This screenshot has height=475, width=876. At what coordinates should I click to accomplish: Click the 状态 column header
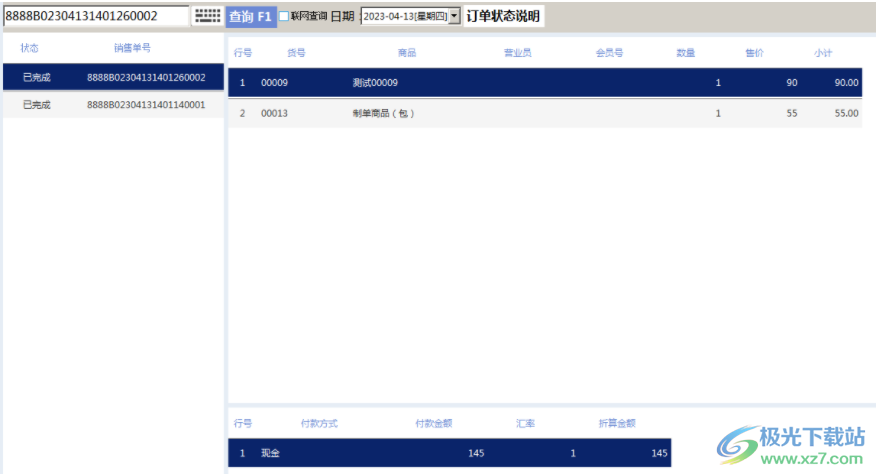pos(30,48)
